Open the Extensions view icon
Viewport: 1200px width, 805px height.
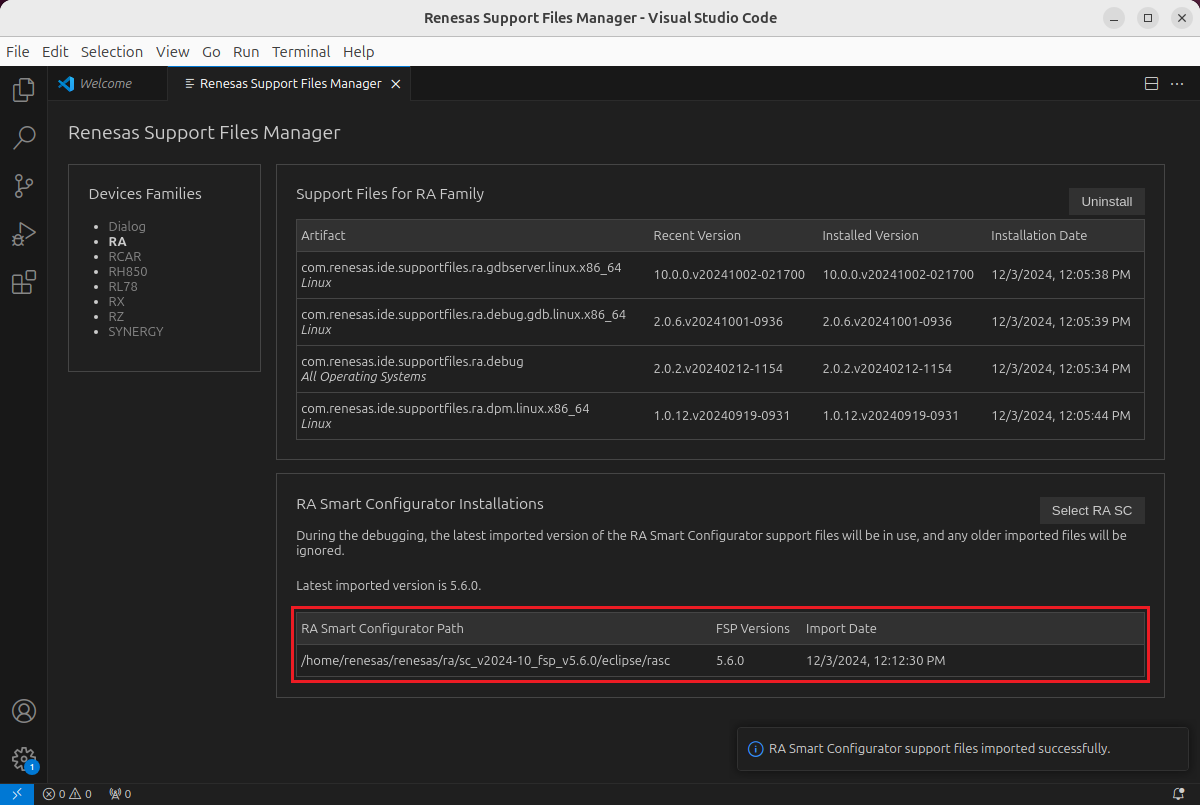pyautogui.click(x=24, y=282)
